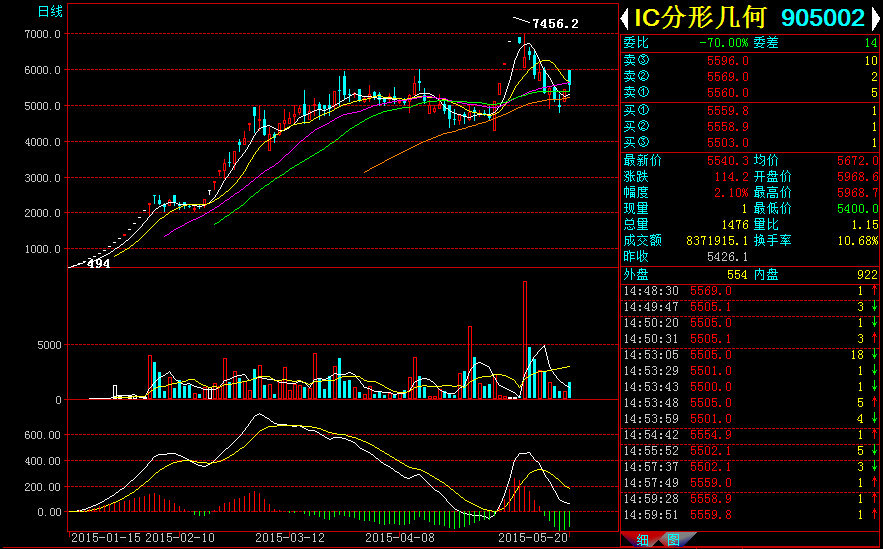883x549 pixels.
Task: Click the 5000 volume axis label
Action: 49,345
